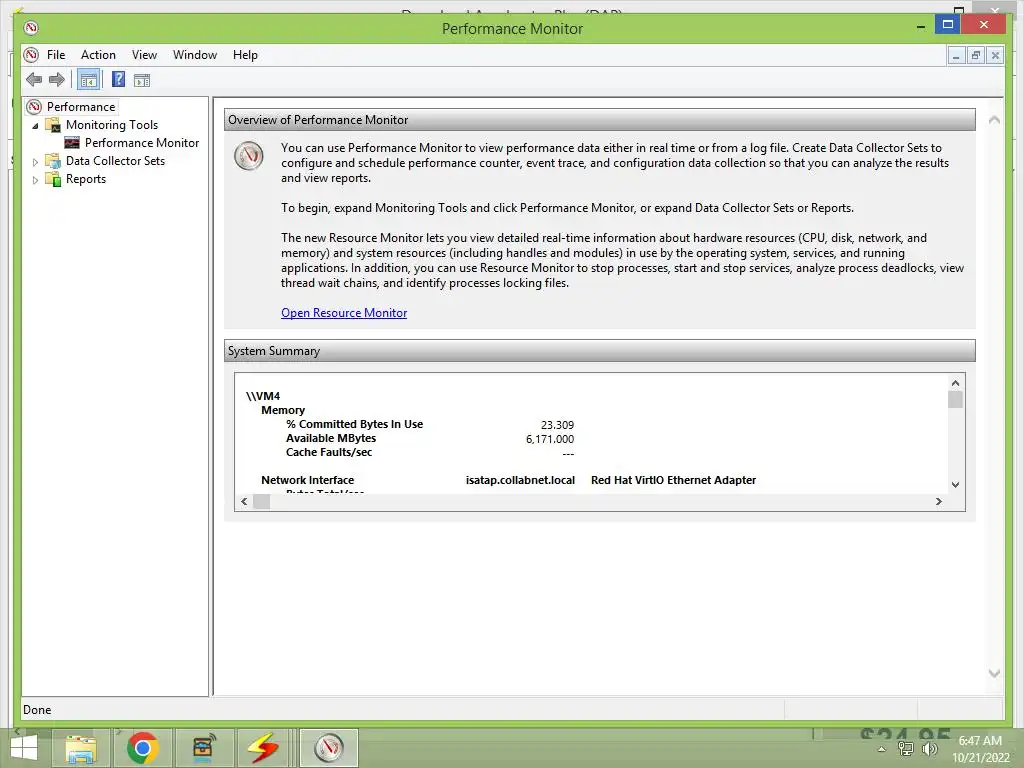
Task: Click System Summary scroll right arrow
Action: pos(938,502)
